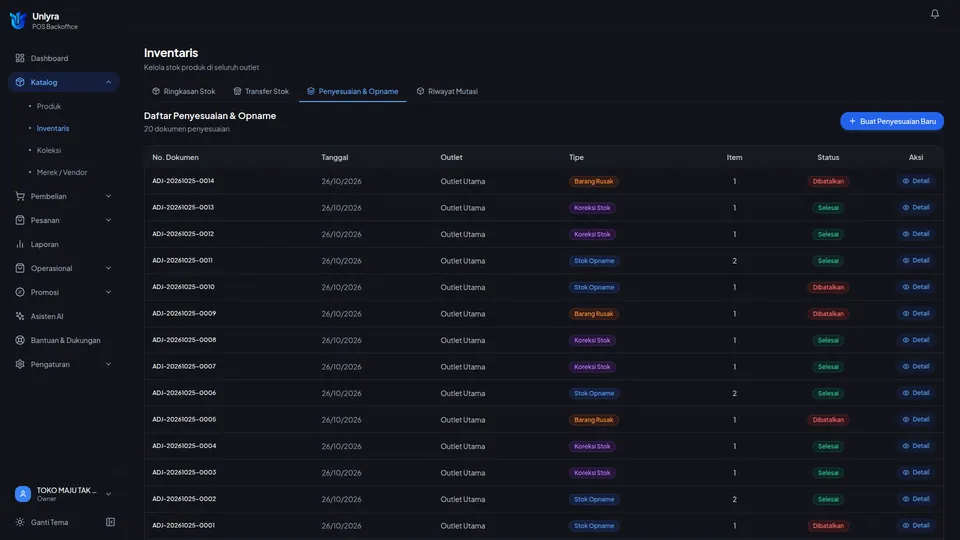Click the Pembelian cart icon
This screenshot has height=540, width=960.
click(20, 196)
